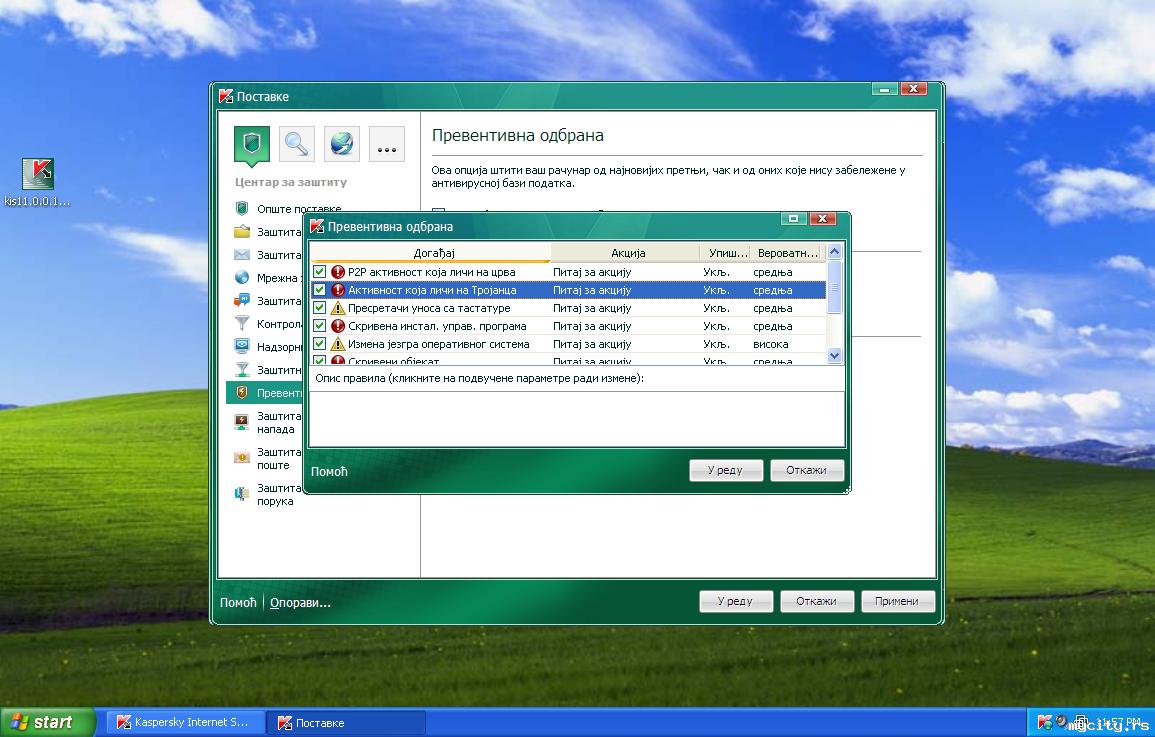Toggle checkbox for Пресретачи уноса са тастатуре
This screenshot has height=737, width=1155.
(320, 308)
